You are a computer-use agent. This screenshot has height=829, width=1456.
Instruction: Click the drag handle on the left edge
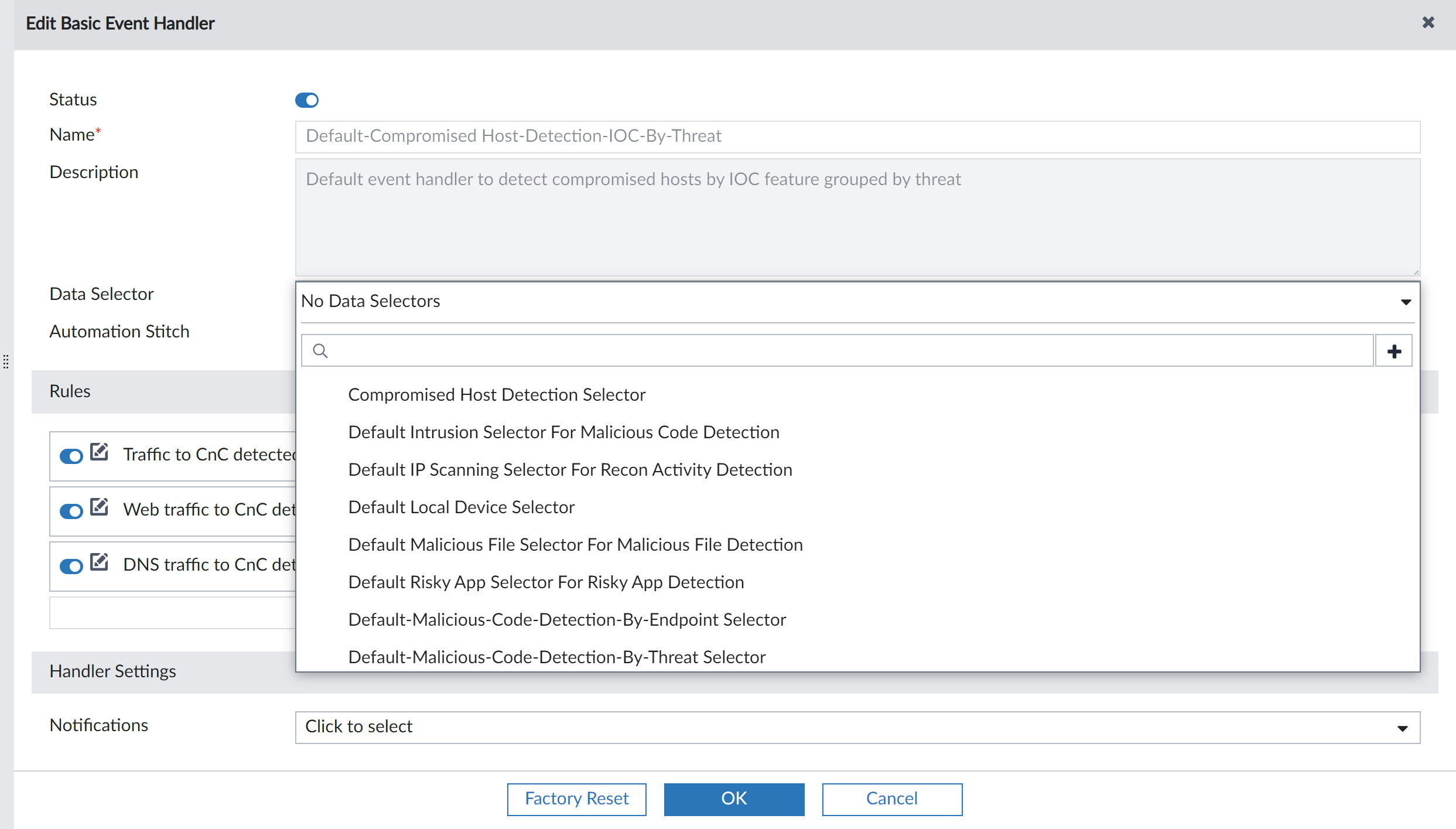click(6, 362)
